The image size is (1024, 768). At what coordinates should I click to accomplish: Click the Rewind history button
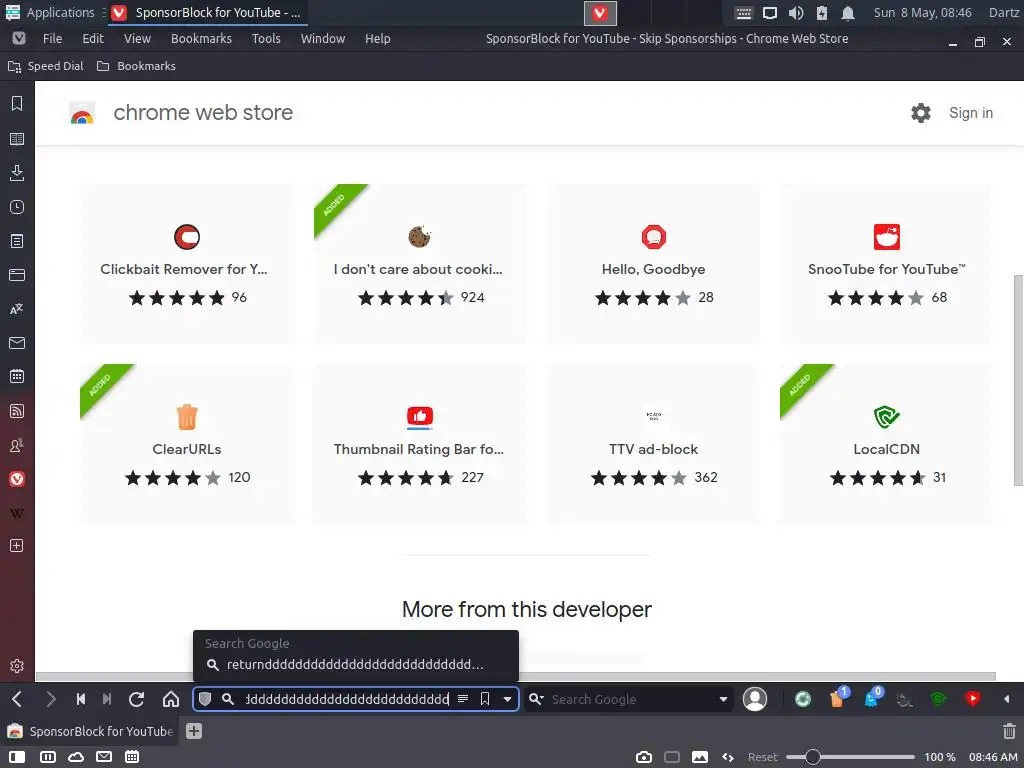81,699
